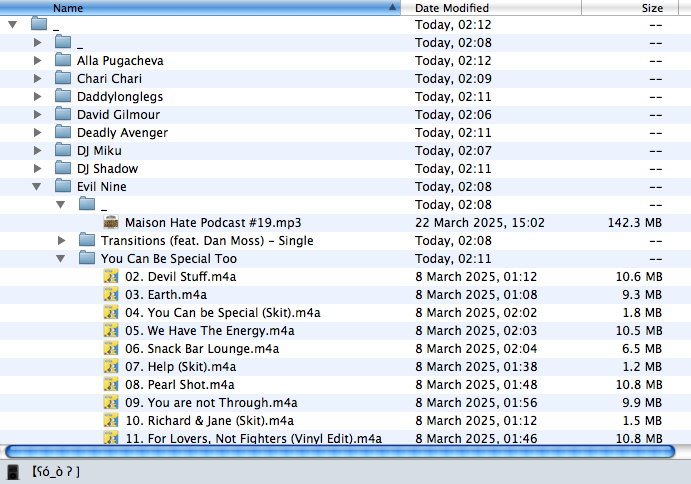
Task: Collapse the Evil Nine folder
Action: [x=37, y=187]
